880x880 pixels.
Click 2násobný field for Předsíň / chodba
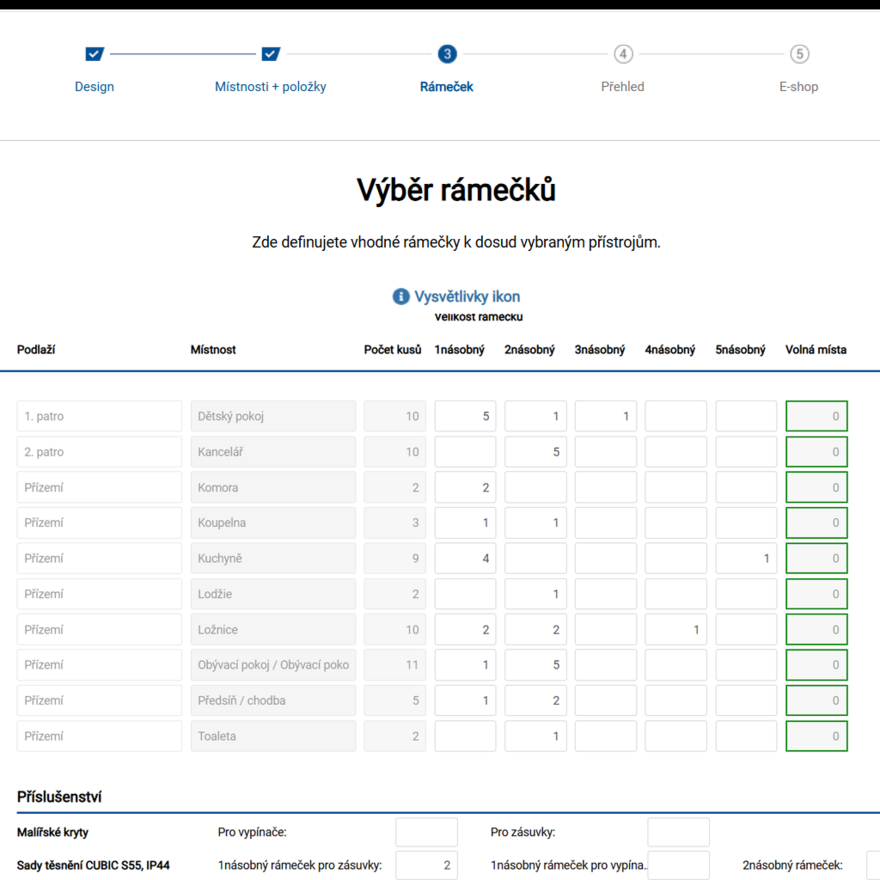point(535,700)
